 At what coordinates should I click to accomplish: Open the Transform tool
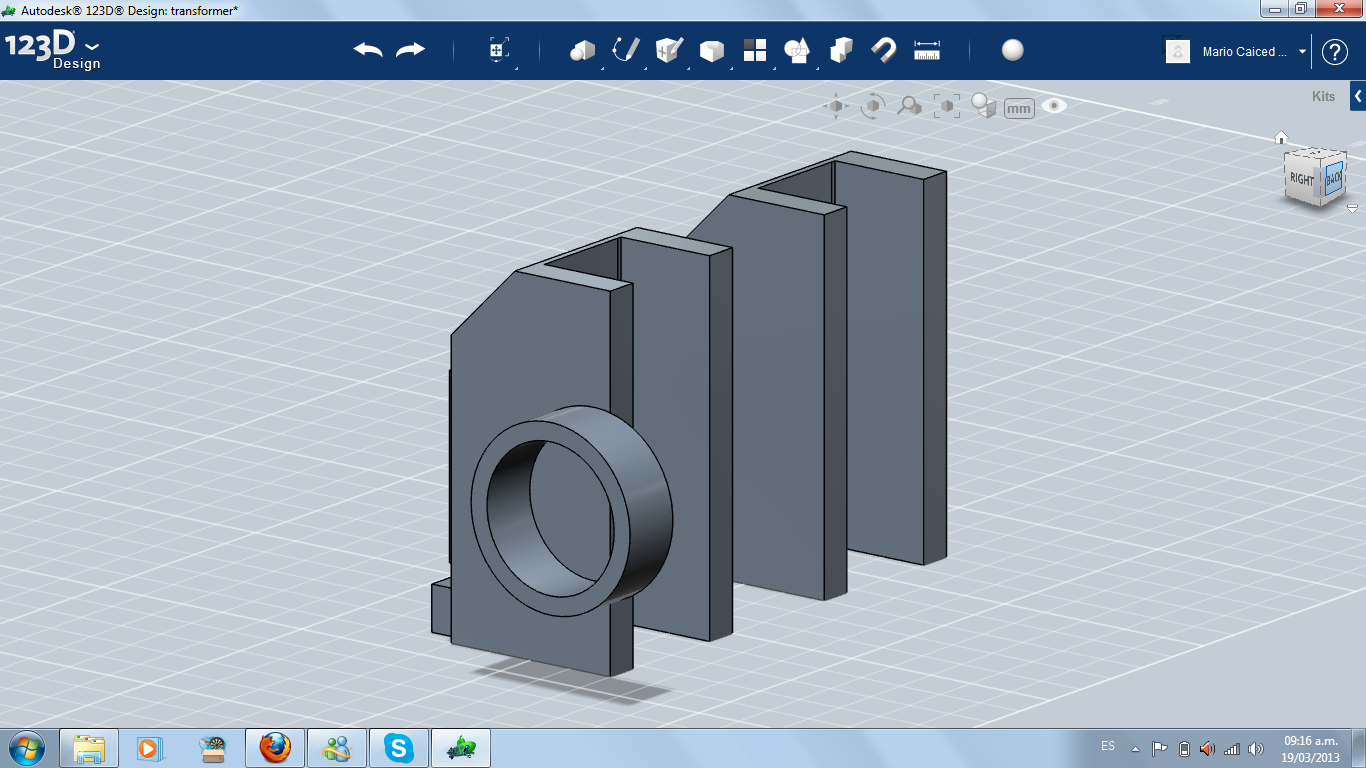coord(499,50)
